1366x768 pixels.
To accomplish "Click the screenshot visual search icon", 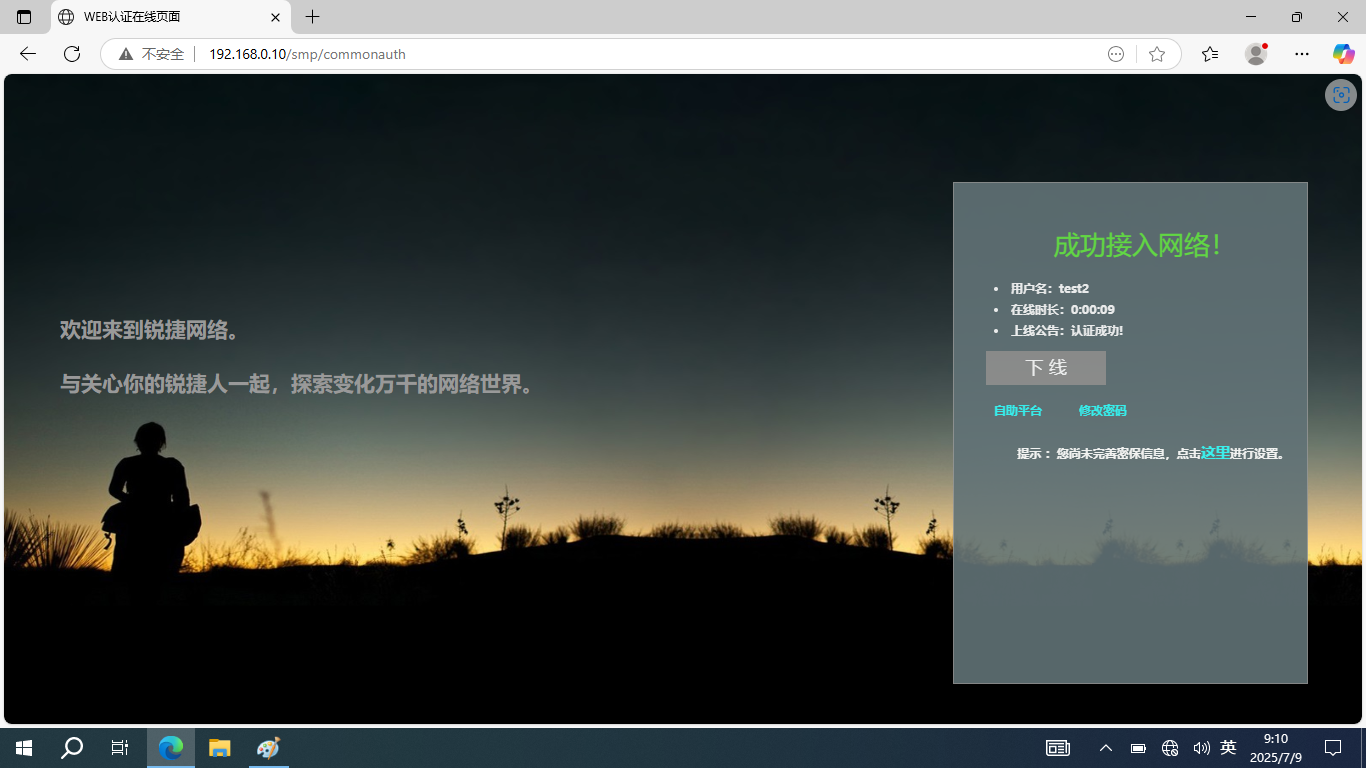I will point(1341,96).
